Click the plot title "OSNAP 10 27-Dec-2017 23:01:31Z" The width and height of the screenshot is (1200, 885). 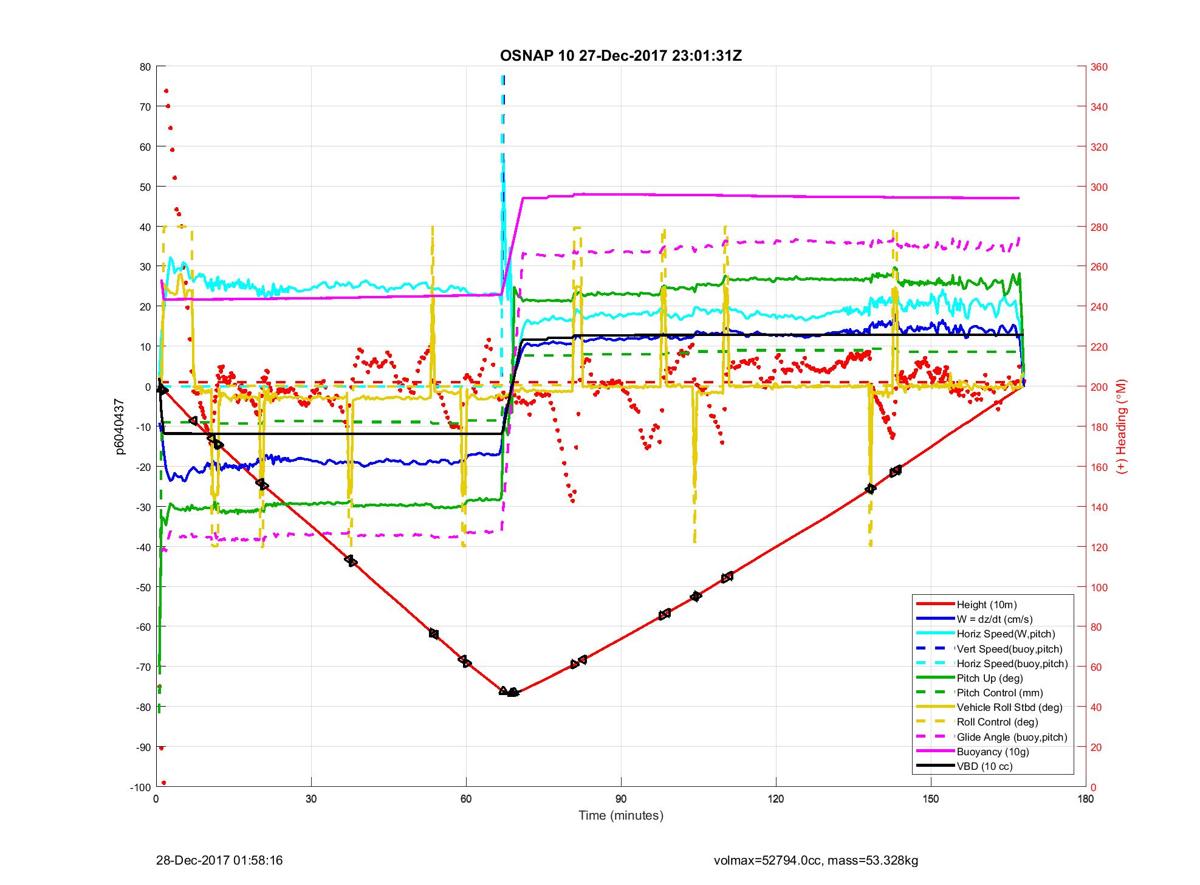[620, 55]
